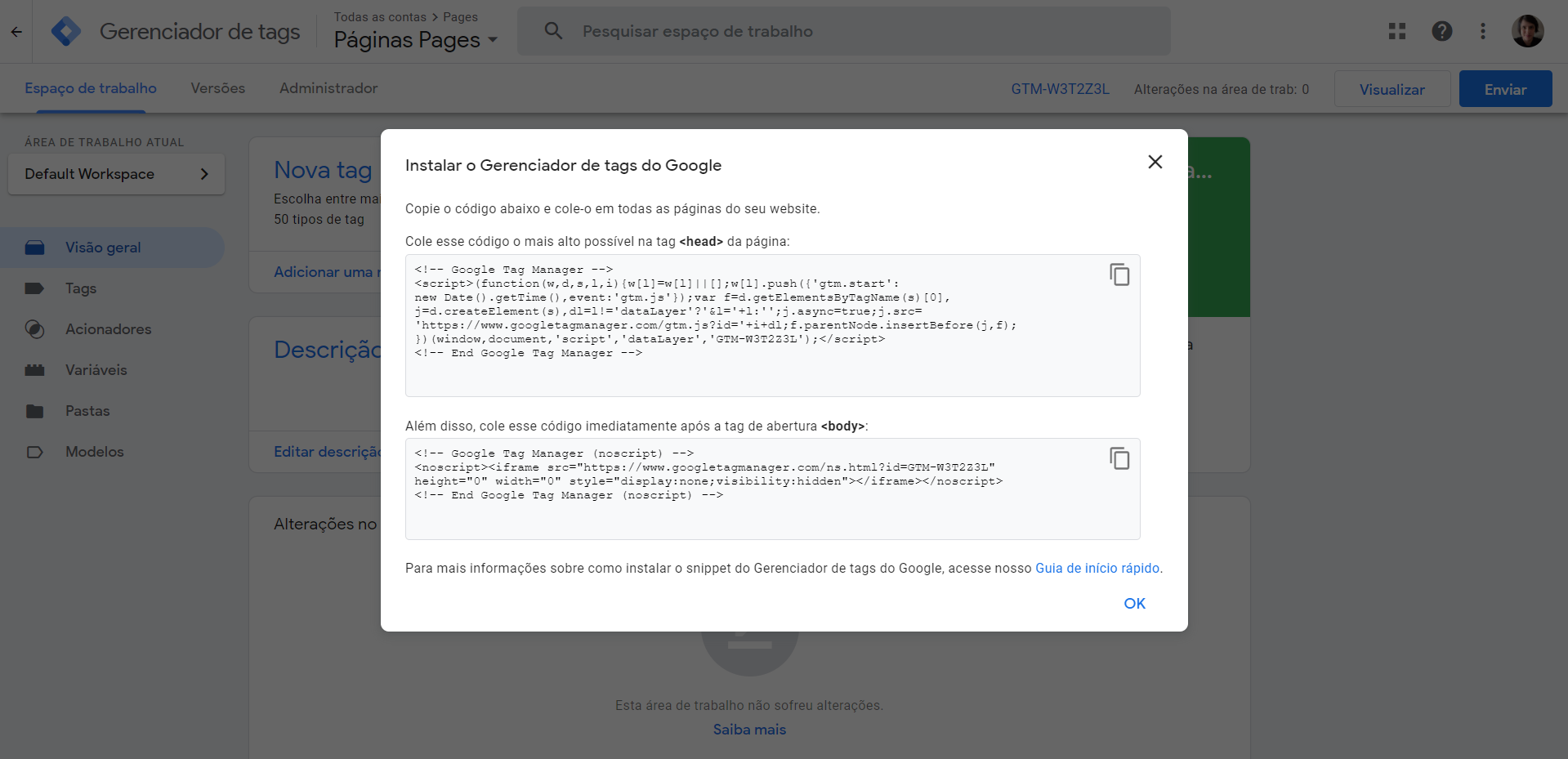The image size is (1568, 759).
Task: Click the back arrow icon
Action: point(16,32)
